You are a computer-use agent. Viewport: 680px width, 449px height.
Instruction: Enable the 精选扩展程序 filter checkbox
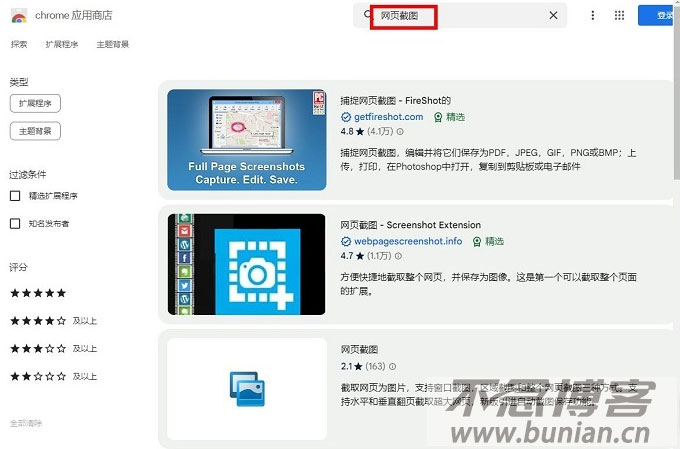[15, 196]
